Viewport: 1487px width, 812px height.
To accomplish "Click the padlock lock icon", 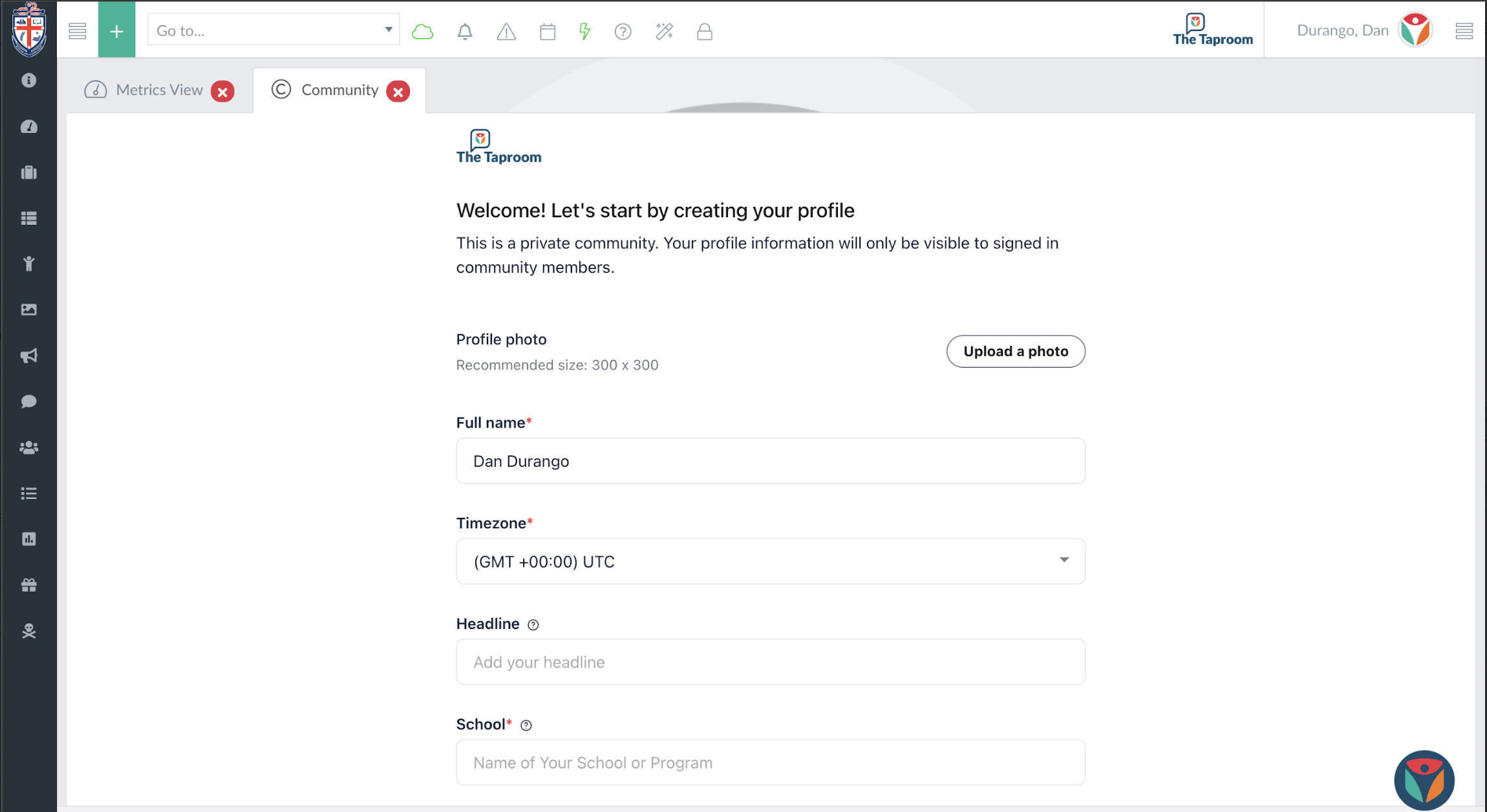I will pos(704,31).
